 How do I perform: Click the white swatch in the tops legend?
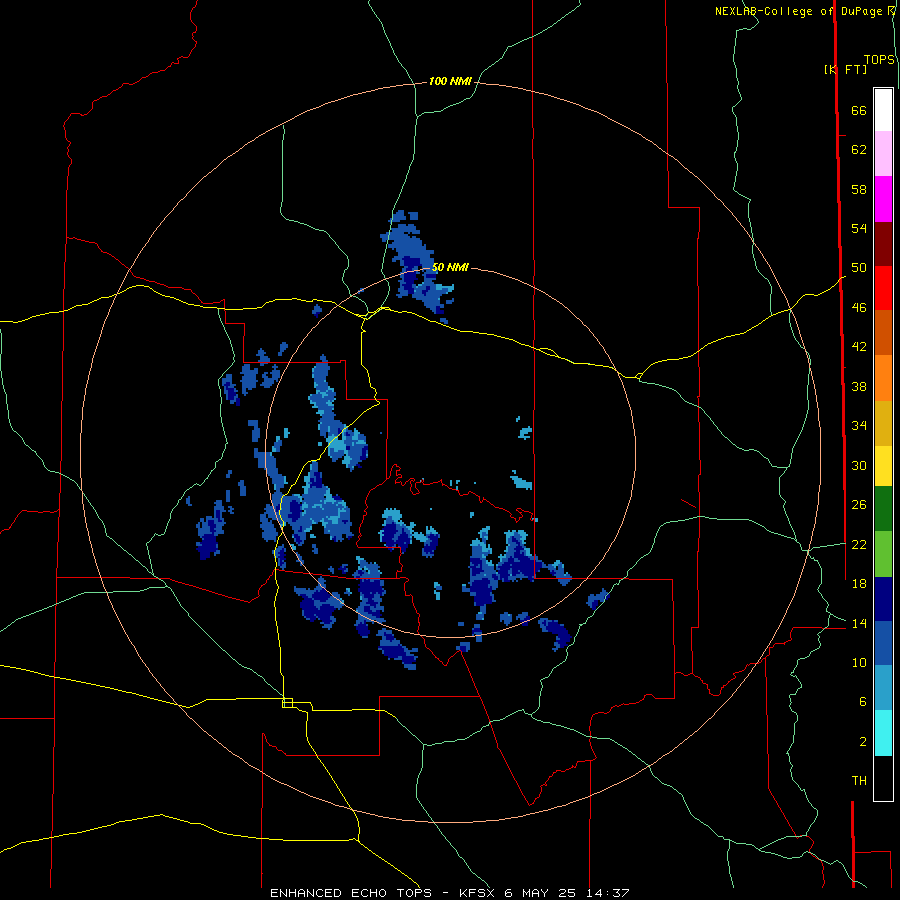point(883,110)
